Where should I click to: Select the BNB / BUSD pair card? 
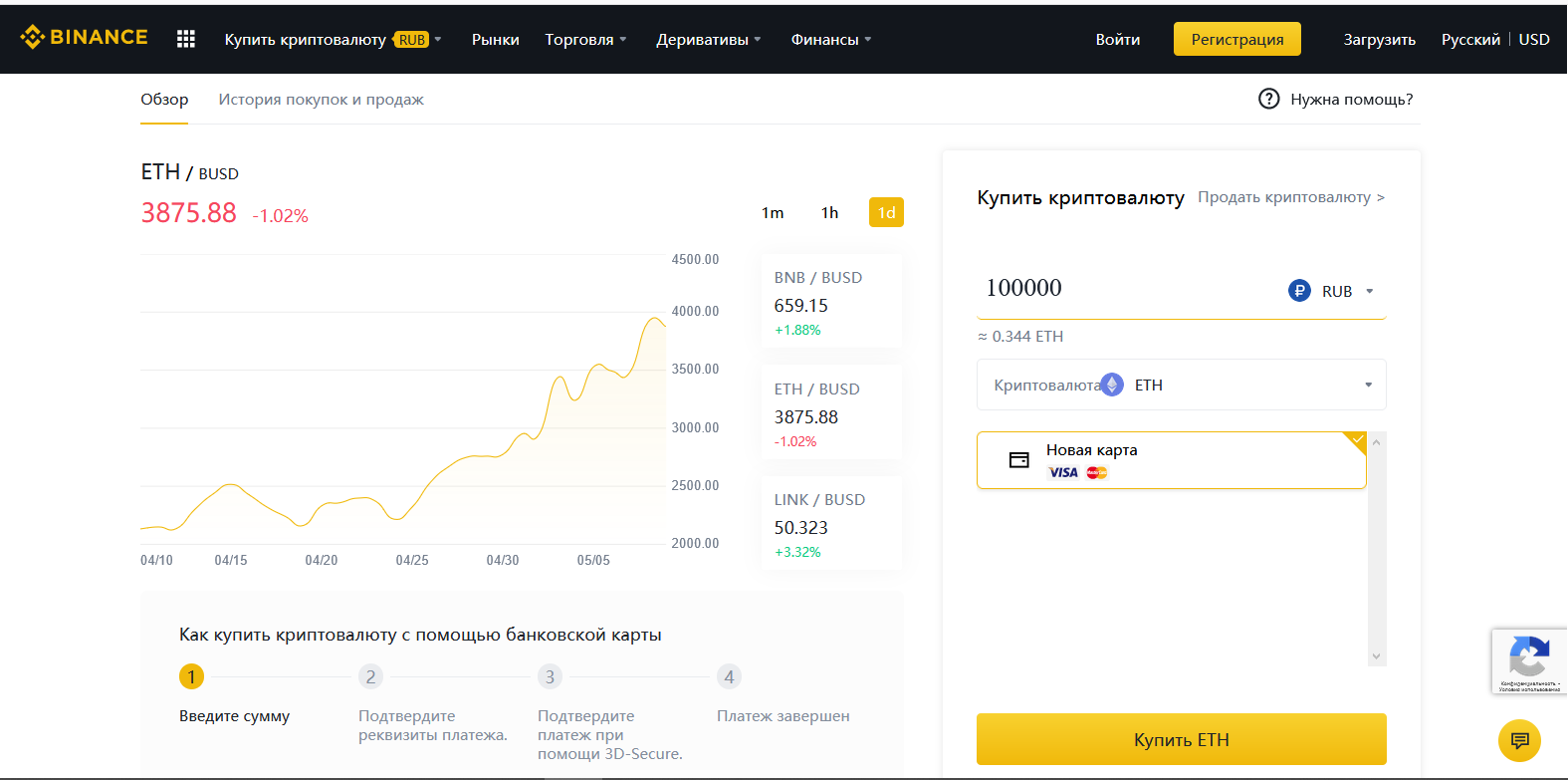[x=831, y=302]
